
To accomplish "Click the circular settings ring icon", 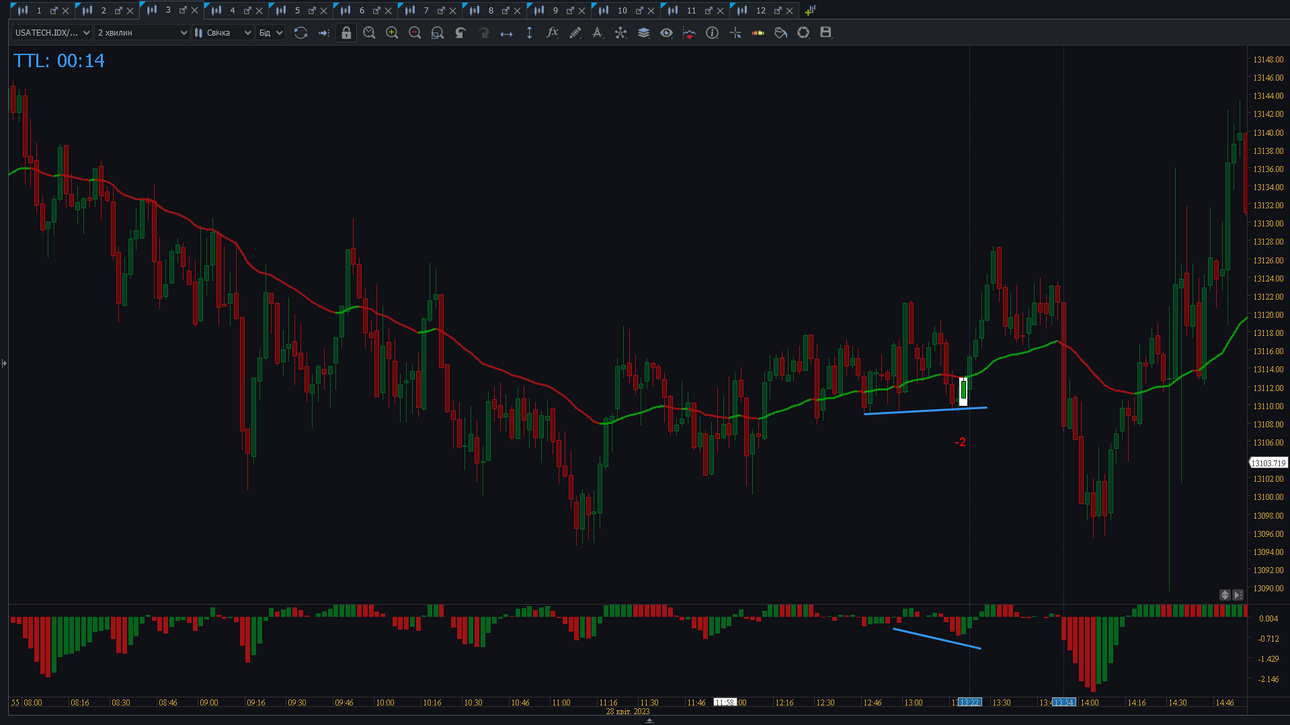I will (803, 33).
